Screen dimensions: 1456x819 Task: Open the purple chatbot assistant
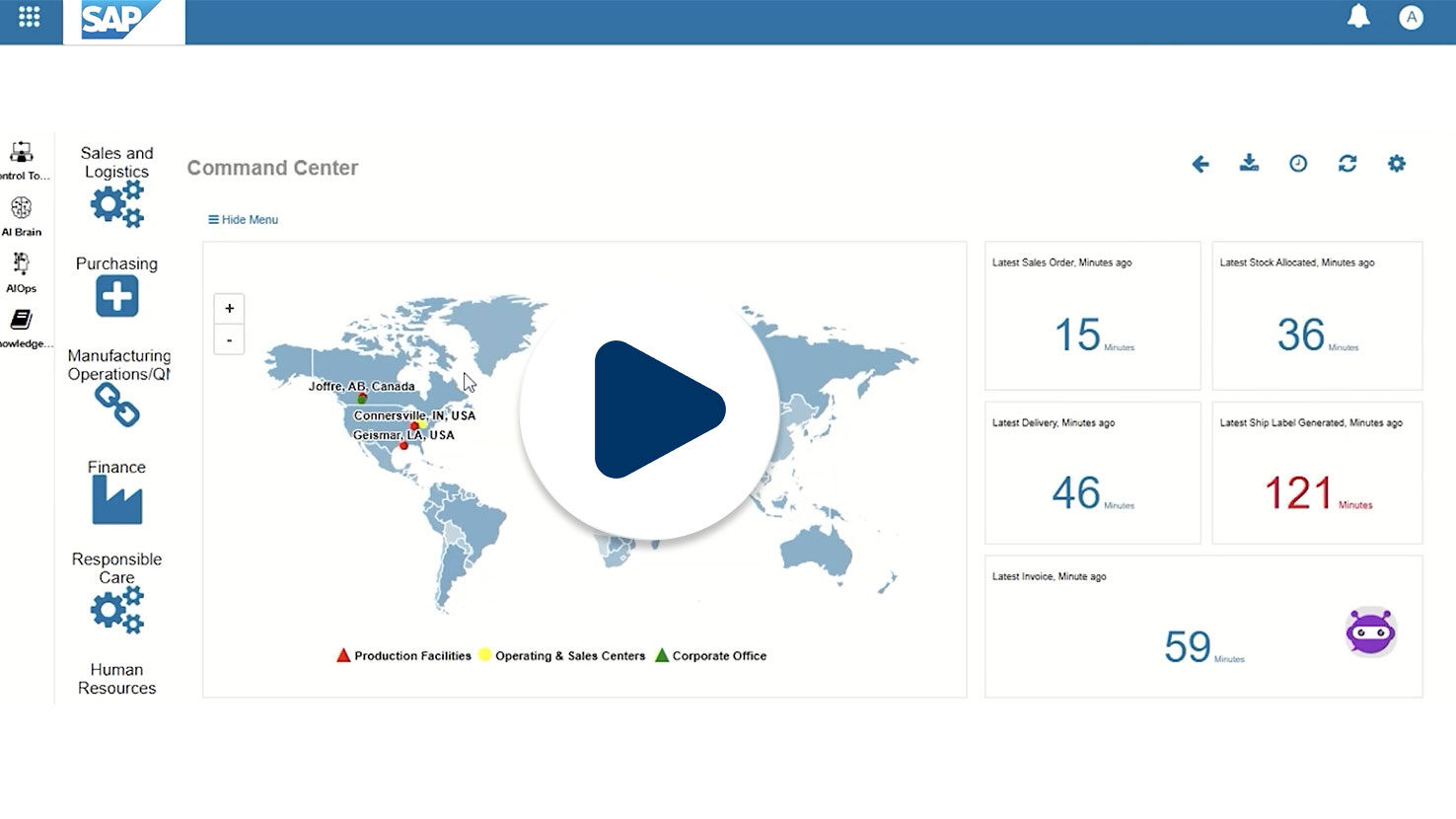[1371, 632]
